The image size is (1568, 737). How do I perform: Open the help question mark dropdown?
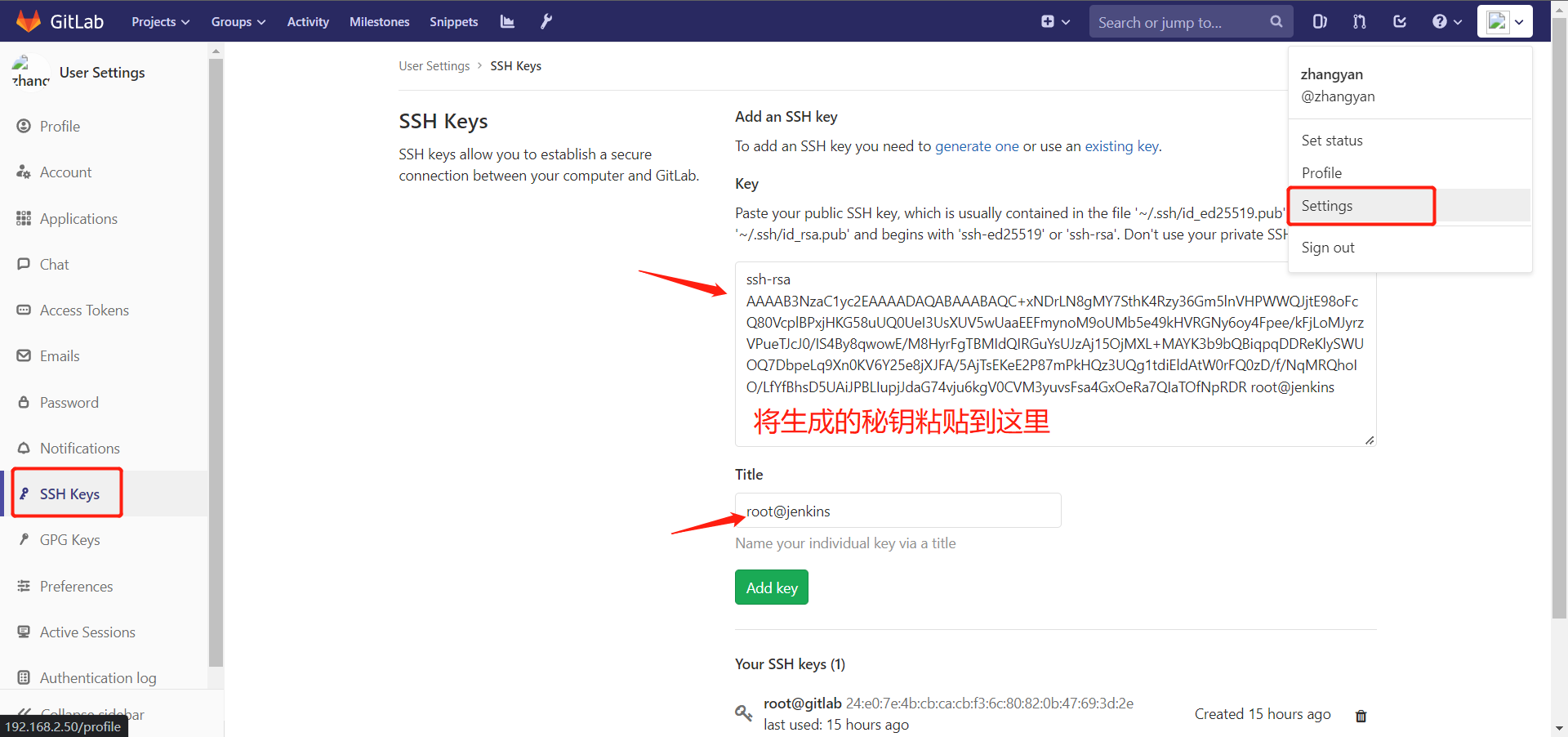tap(1446, 22)
